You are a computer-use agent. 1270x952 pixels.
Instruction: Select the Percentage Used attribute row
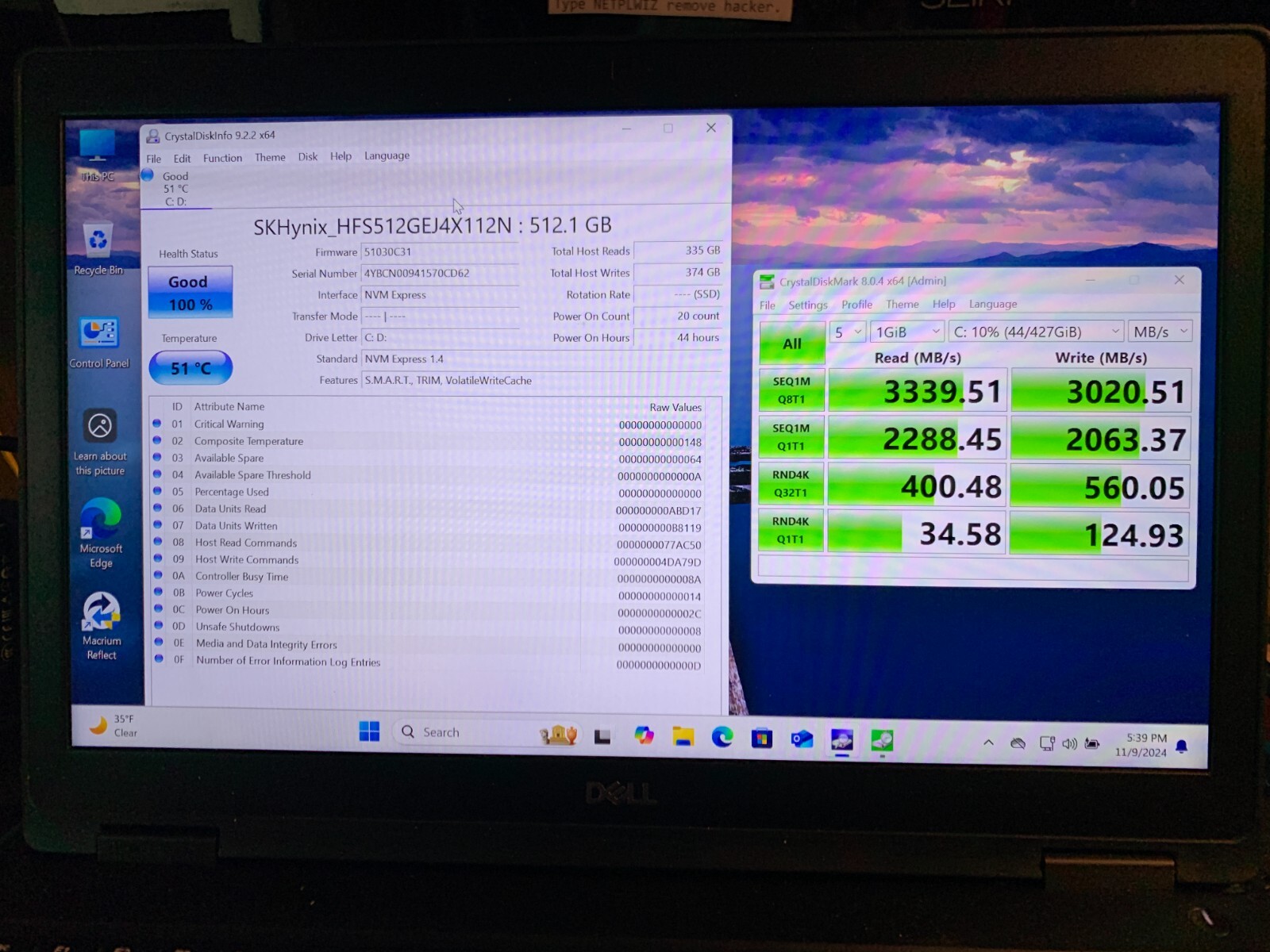(429, 492)
